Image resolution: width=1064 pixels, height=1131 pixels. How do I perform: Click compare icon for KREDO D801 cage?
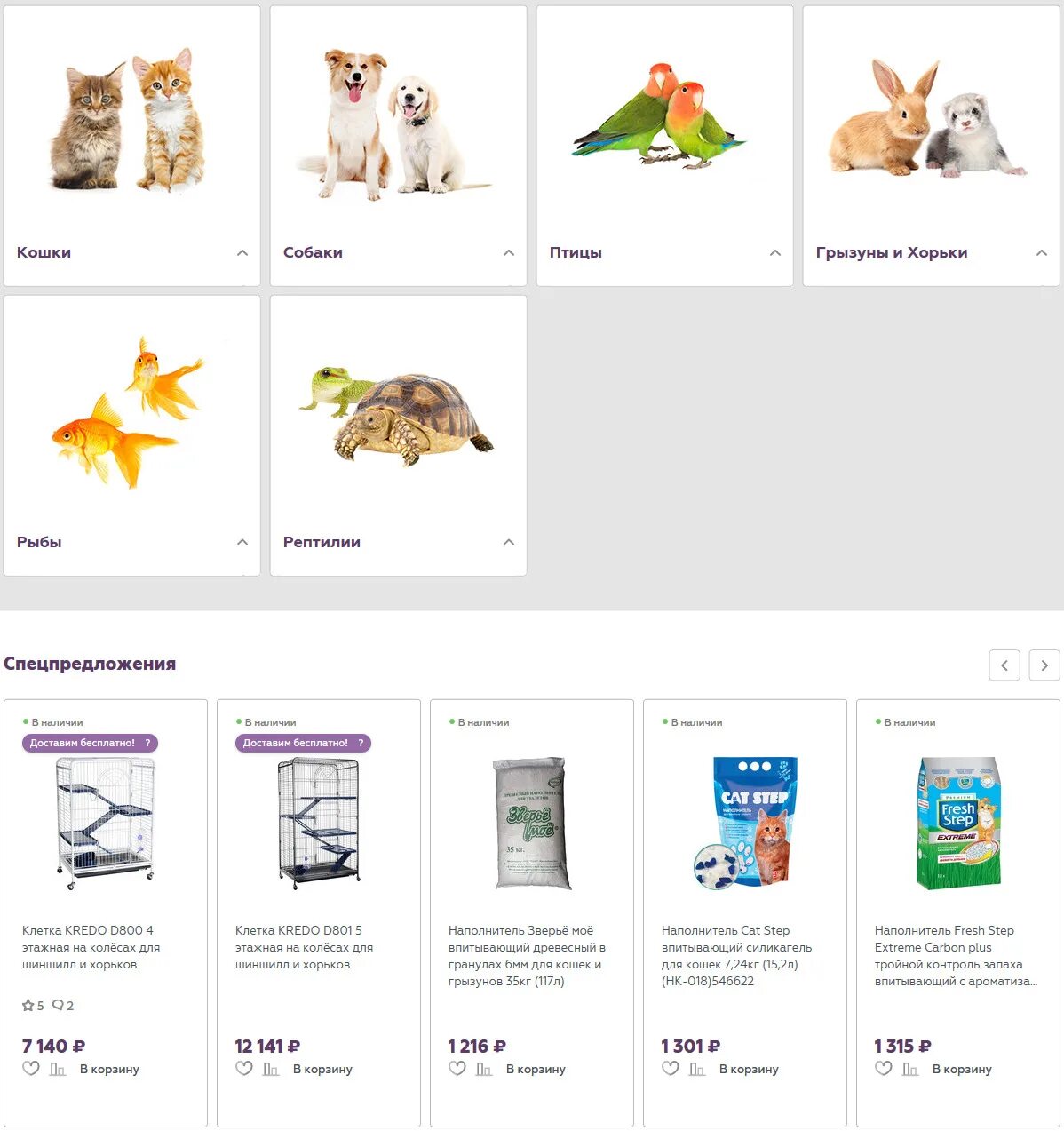271,1069
